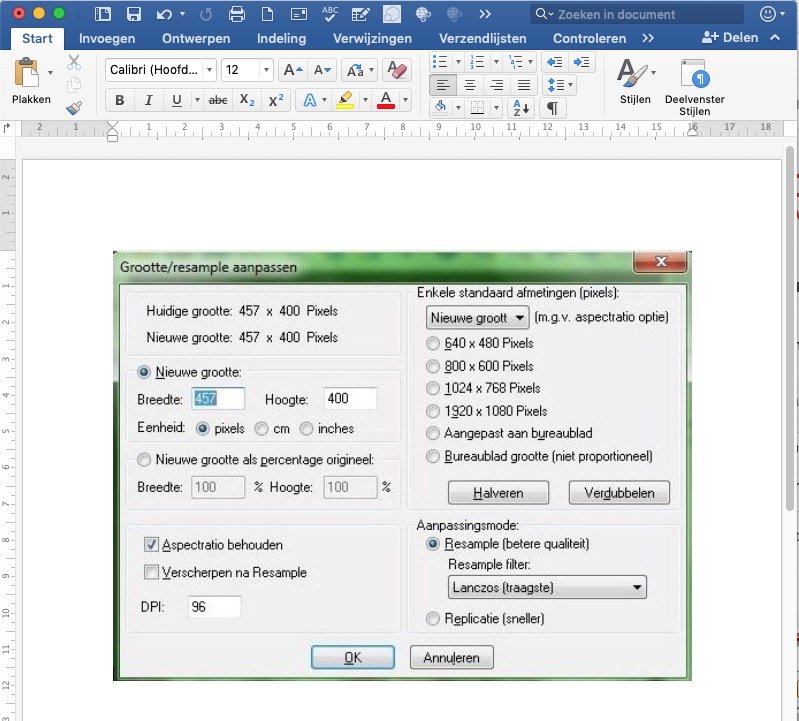The width and height of the screenshot is (799, 721).
Task: Apply italic formatting
Action: point(148,100)
